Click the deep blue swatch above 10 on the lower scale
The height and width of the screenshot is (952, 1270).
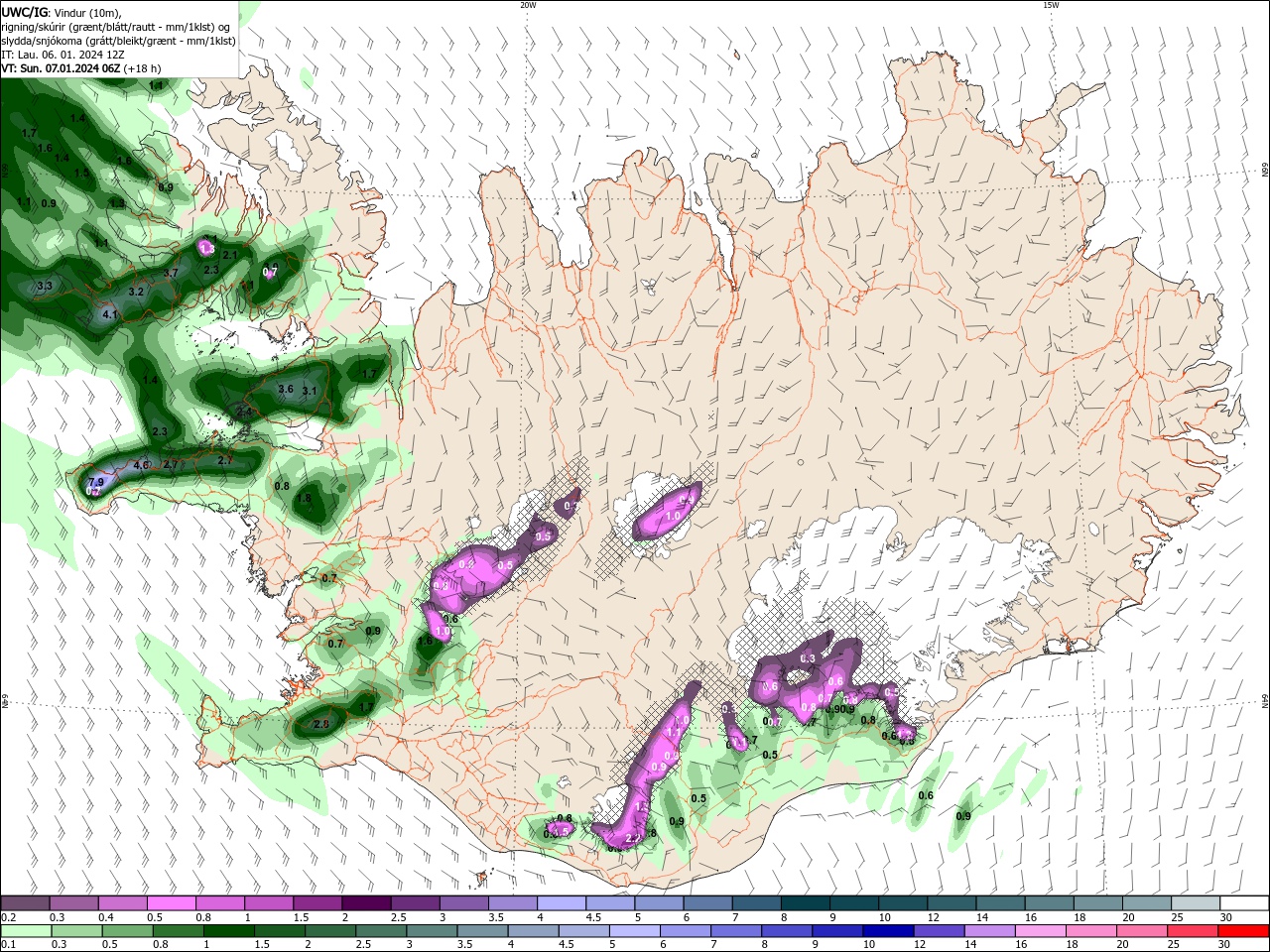point(886,931)
